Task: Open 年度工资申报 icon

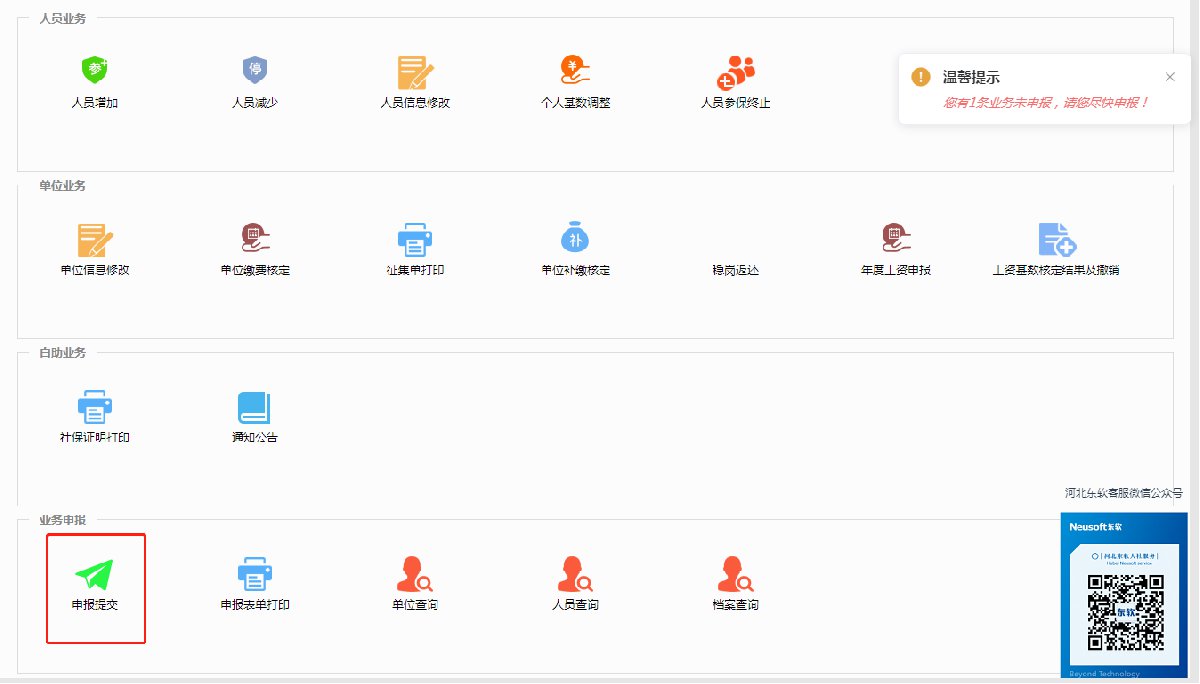Action: click(896, 239)
